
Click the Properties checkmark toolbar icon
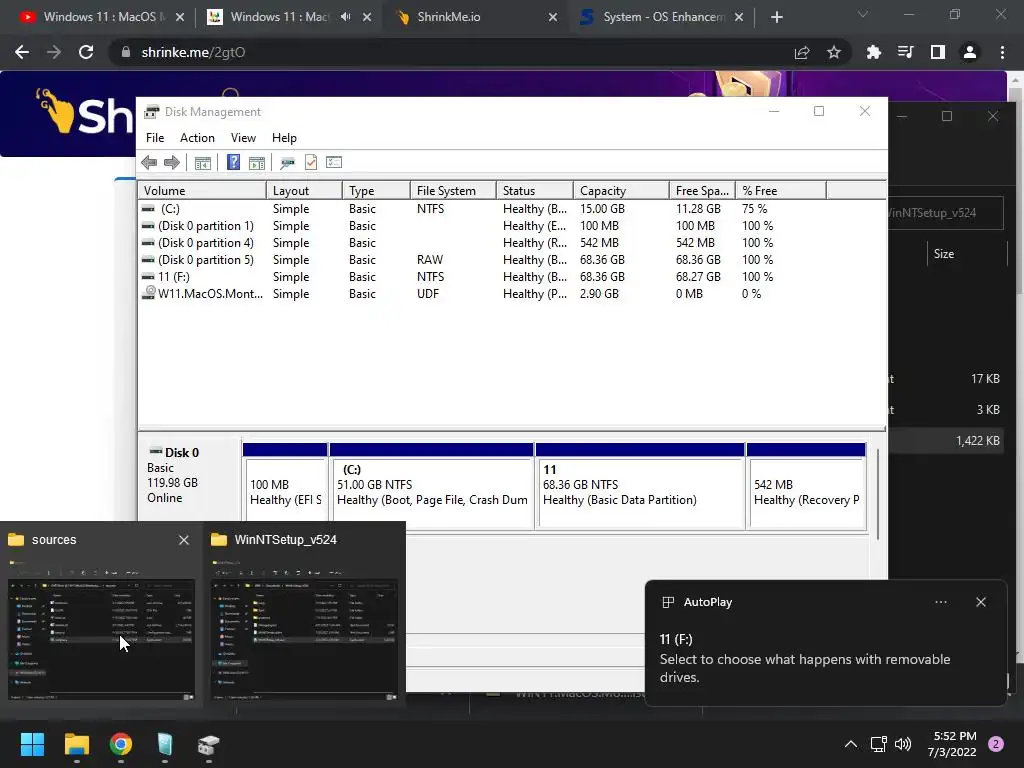coord(311,163)
